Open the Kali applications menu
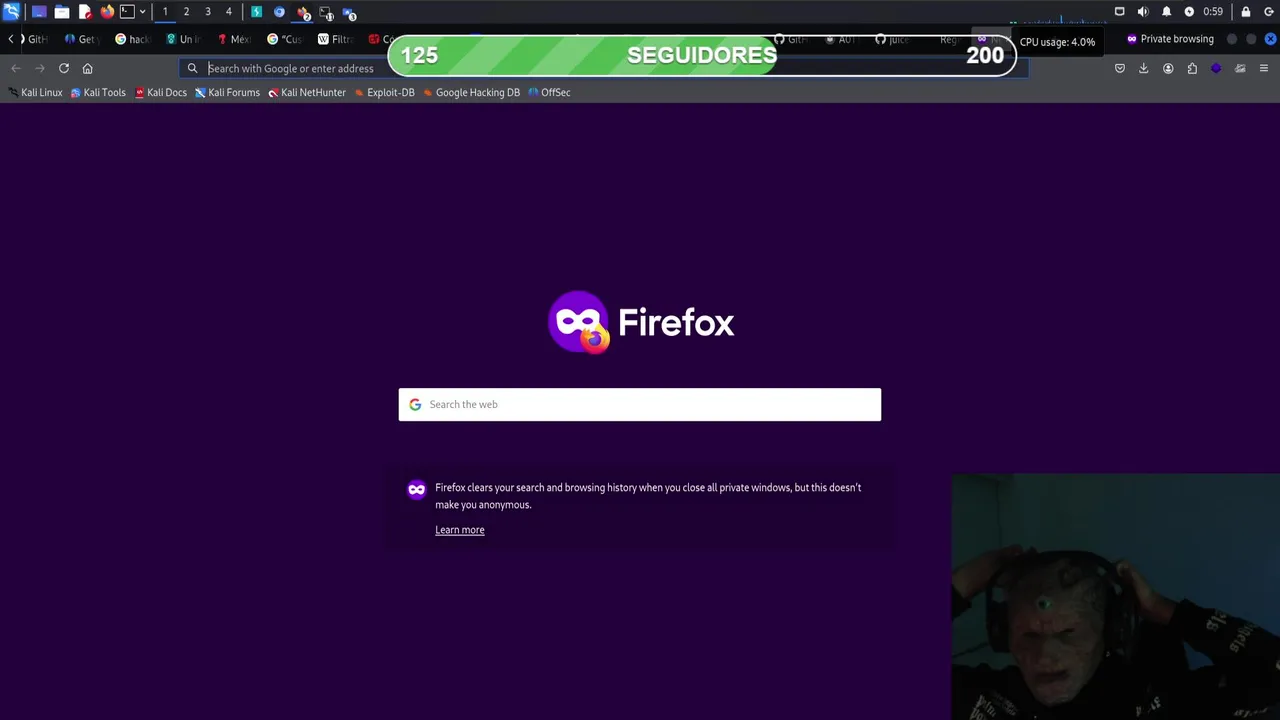 (11, 12)
